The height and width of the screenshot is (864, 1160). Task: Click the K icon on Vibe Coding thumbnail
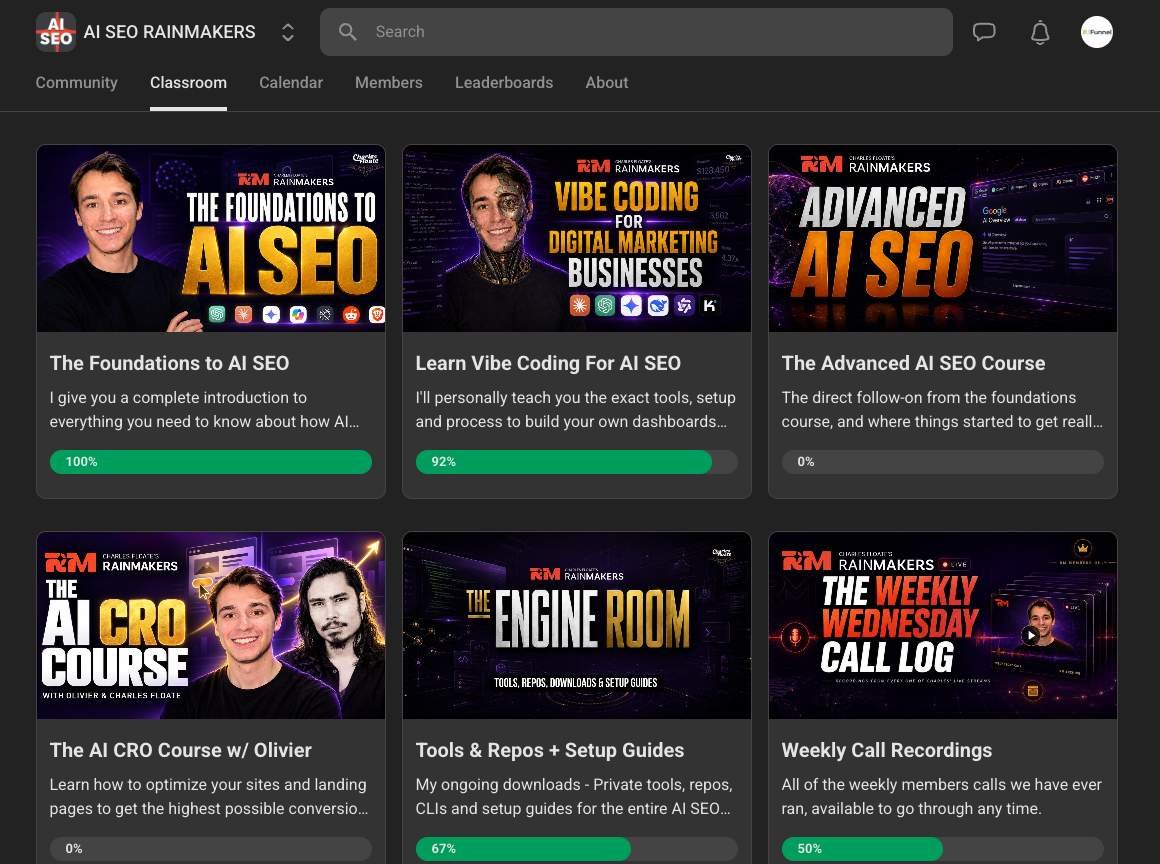point(709,305)
